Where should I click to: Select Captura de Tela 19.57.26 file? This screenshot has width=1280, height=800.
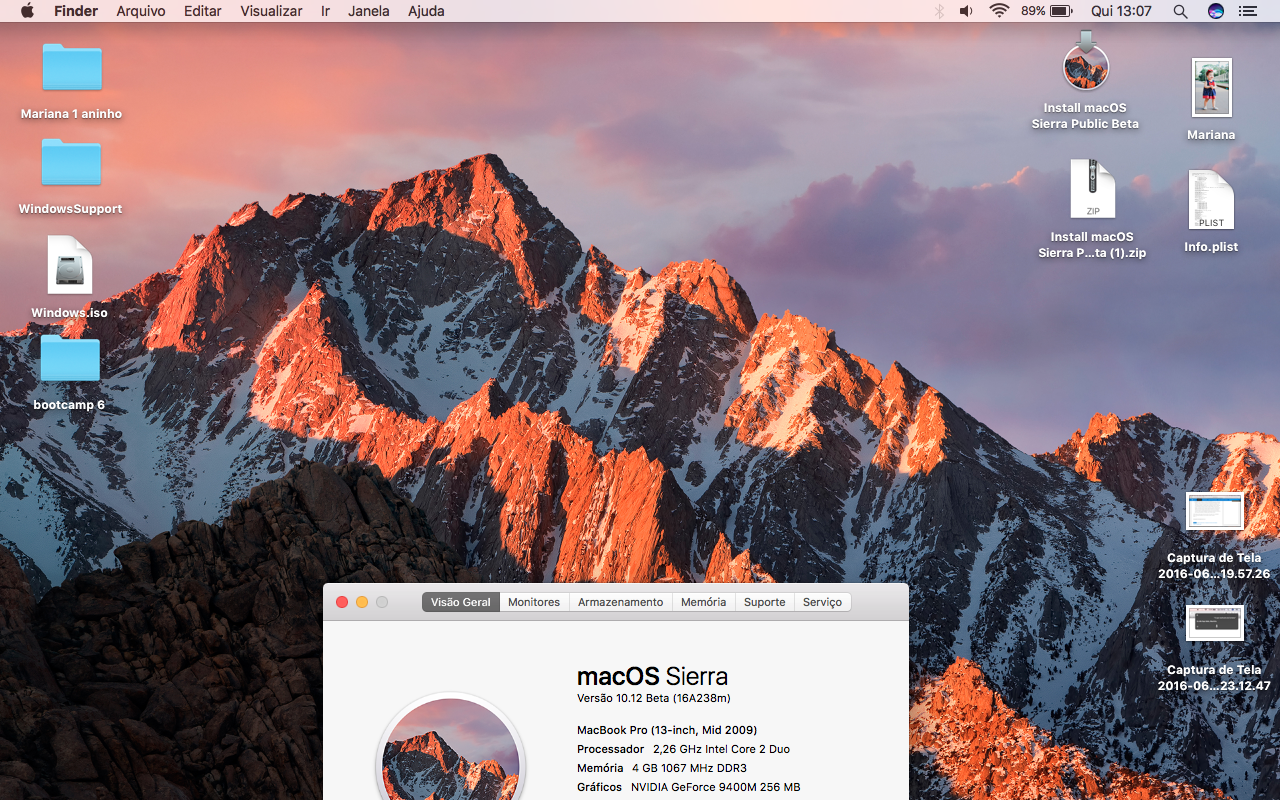[1214, 536]
